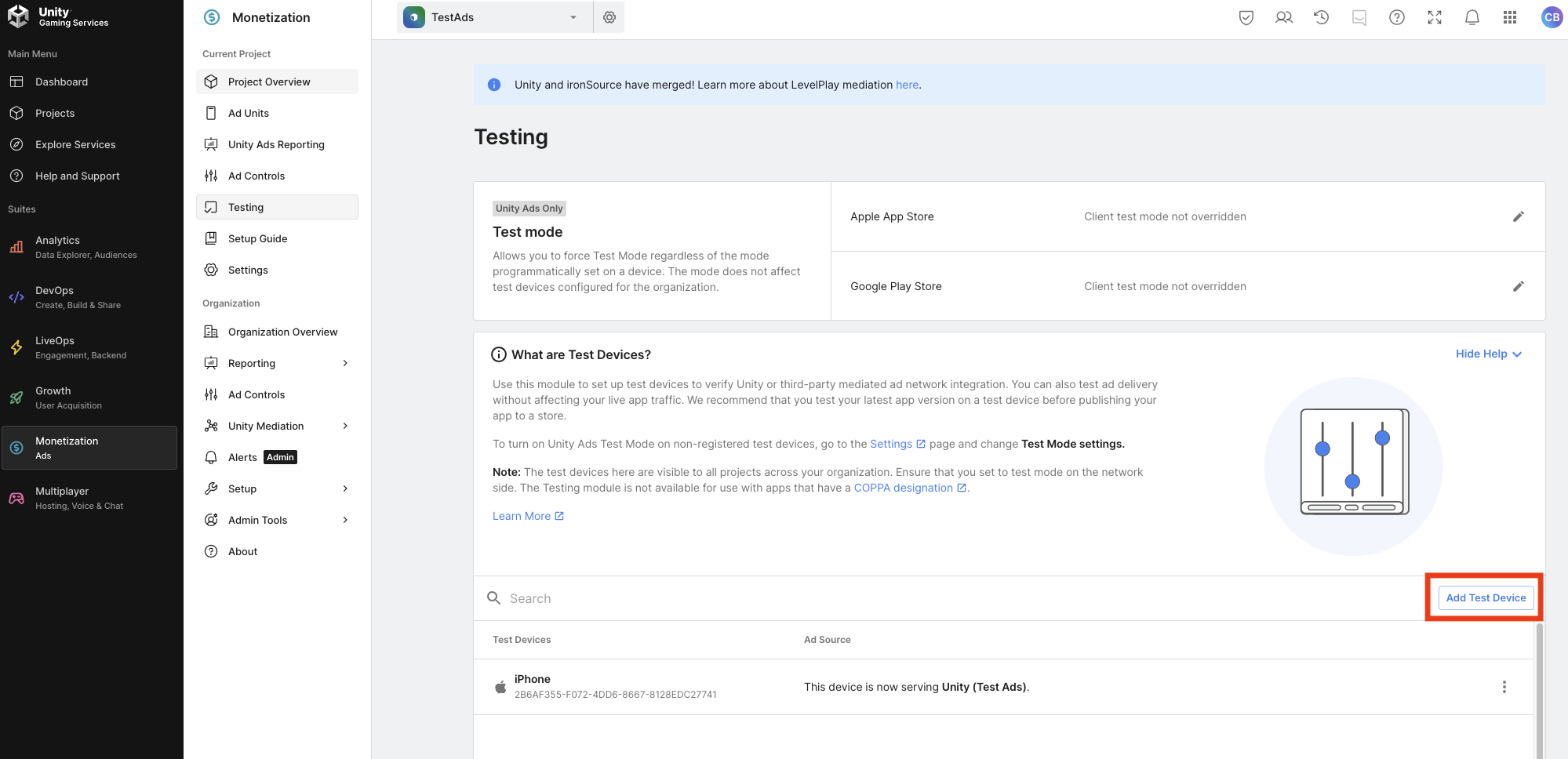1568x759 pixels.
Task: Open the Settings link in help text
Action: pyautogui.click(x=897, y=444)
